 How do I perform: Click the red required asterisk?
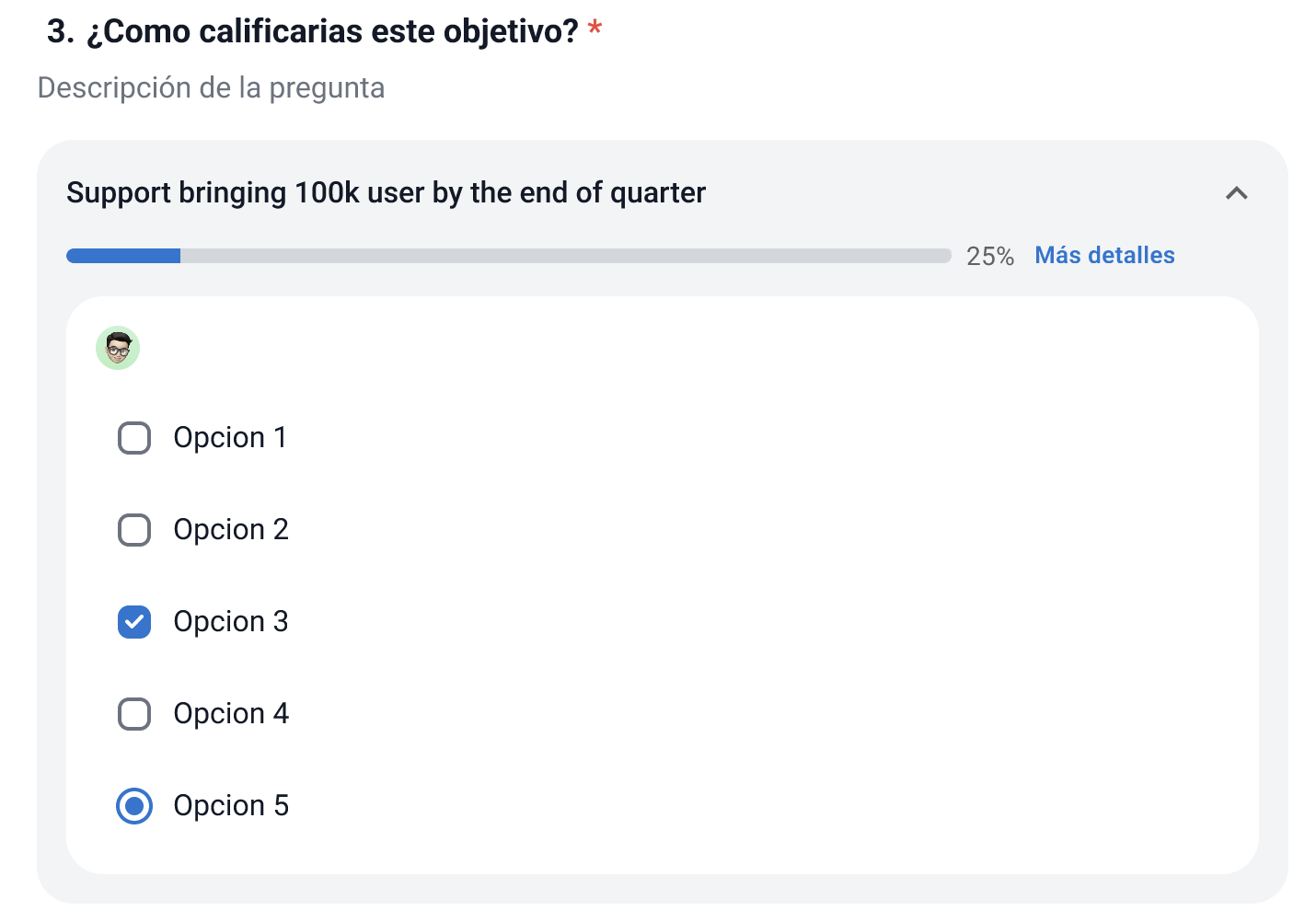coord(595,27)
